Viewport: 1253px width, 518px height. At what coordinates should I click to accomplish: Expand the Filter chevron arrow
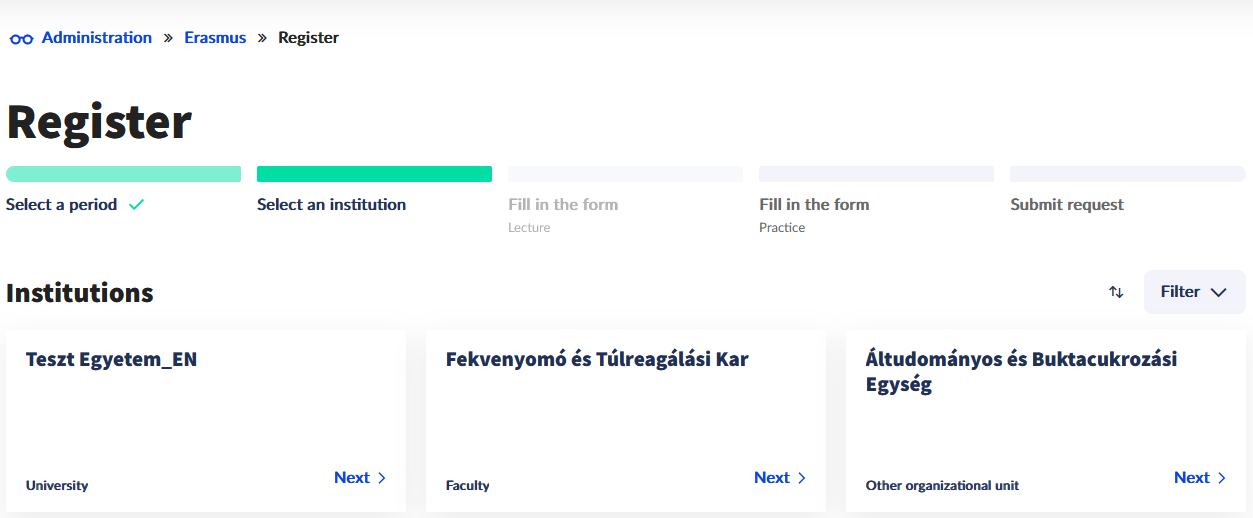1218,292
